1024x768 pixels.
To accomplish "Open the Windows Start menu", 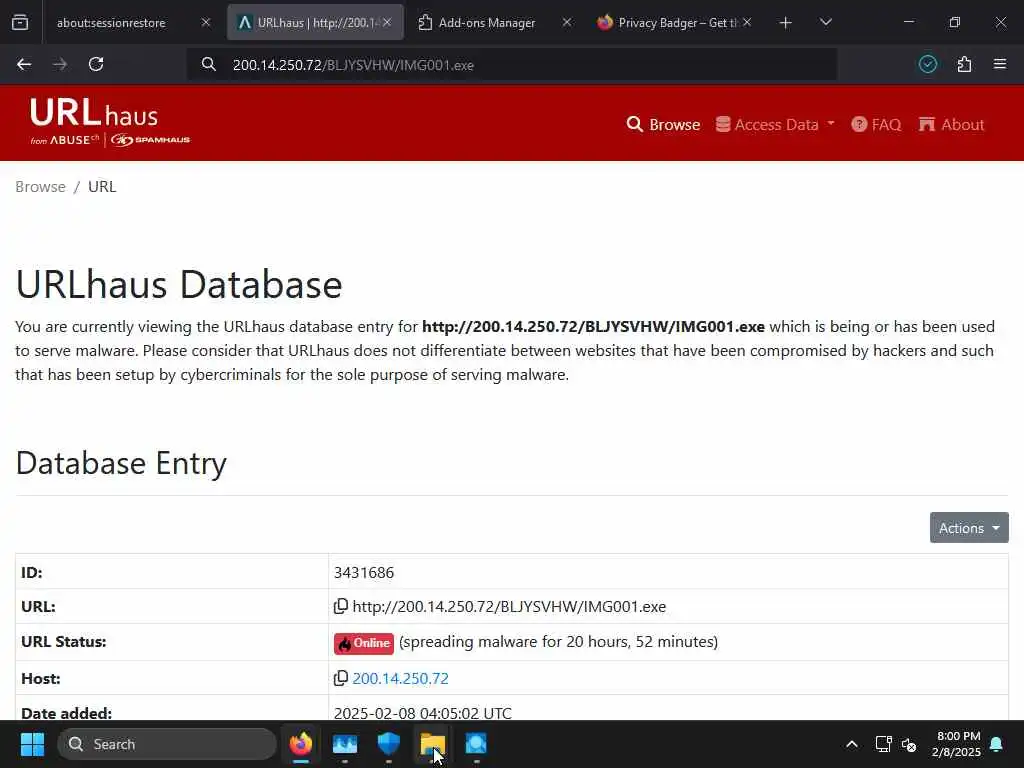I will coord(32,744).
